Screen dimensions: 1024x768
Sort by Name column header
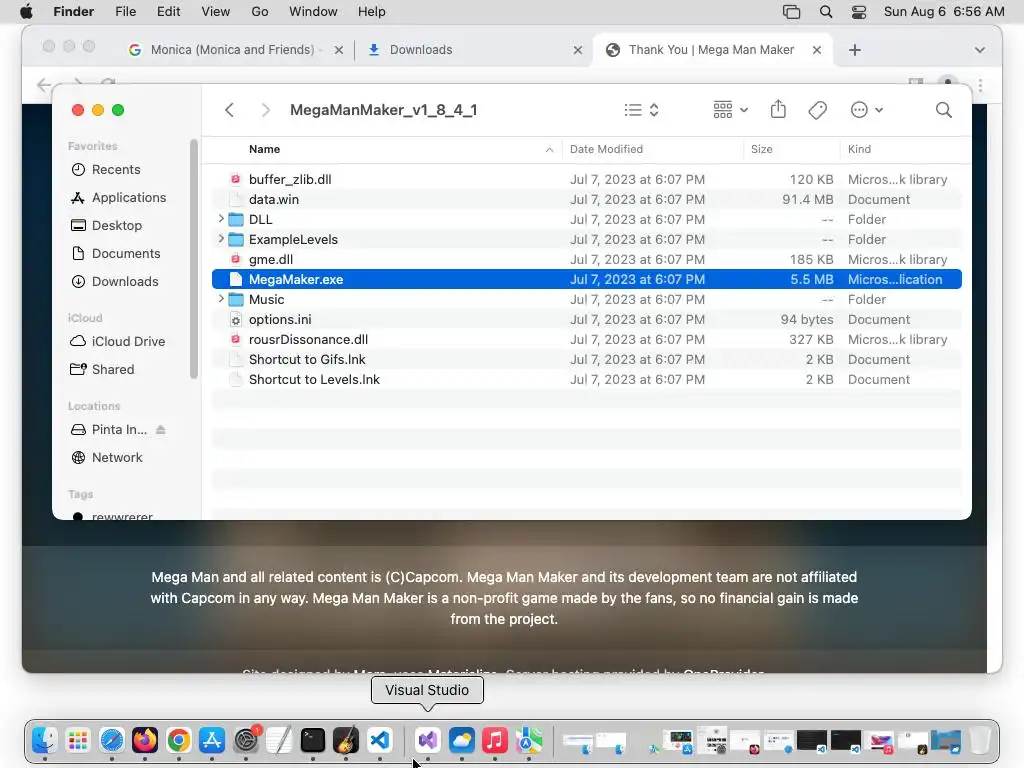(x=264, y=149)
